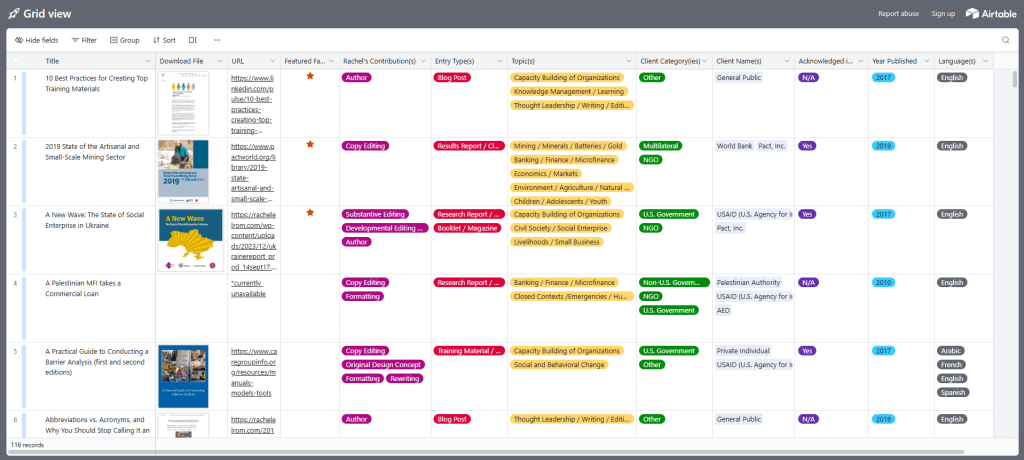Open the Sort menu

pos(164,40)
